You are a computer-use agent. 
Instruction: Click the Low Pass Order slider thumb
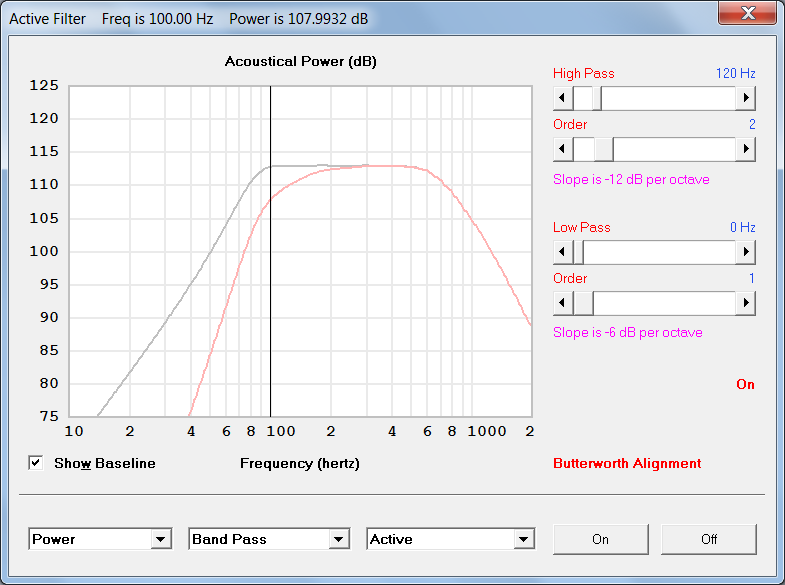point(583,303)
